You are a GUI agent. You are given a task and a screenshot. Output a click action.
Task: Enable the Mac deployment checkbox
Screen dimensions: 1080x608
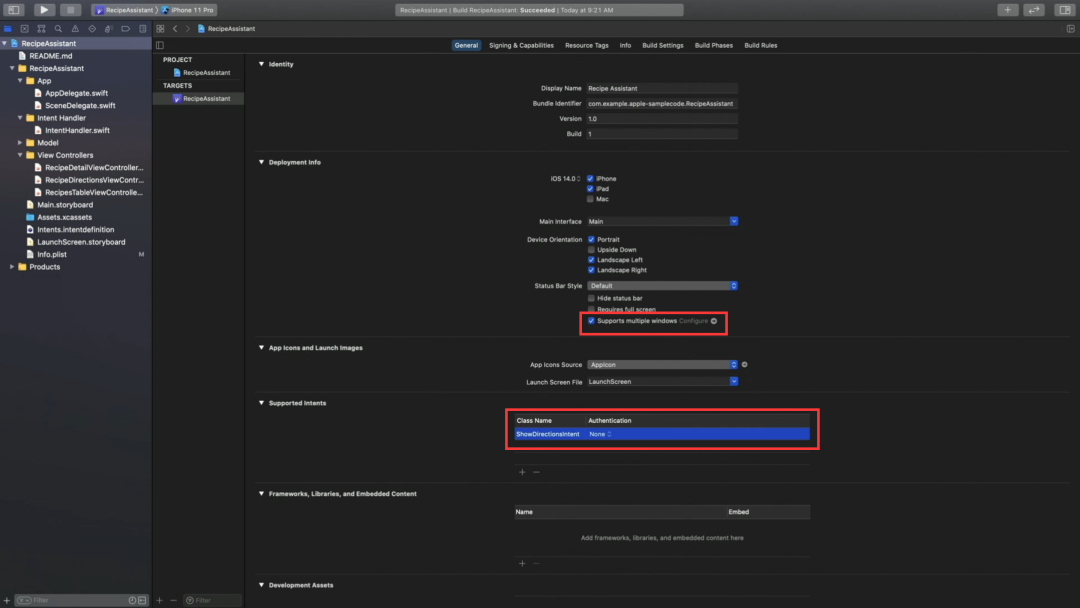(x=590, y=199)
